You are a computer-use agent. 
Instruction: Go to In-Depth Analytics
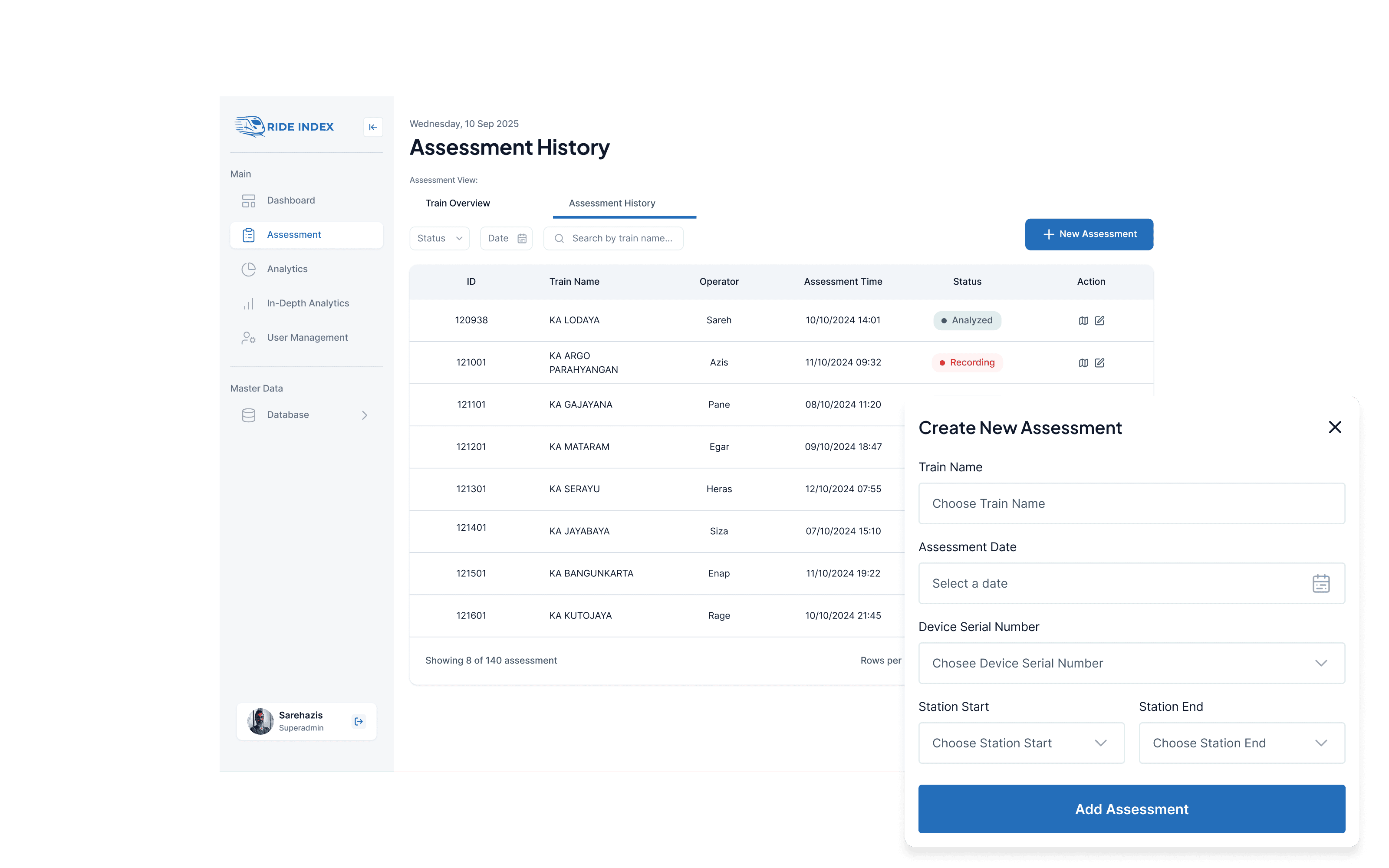coord(306,303)
